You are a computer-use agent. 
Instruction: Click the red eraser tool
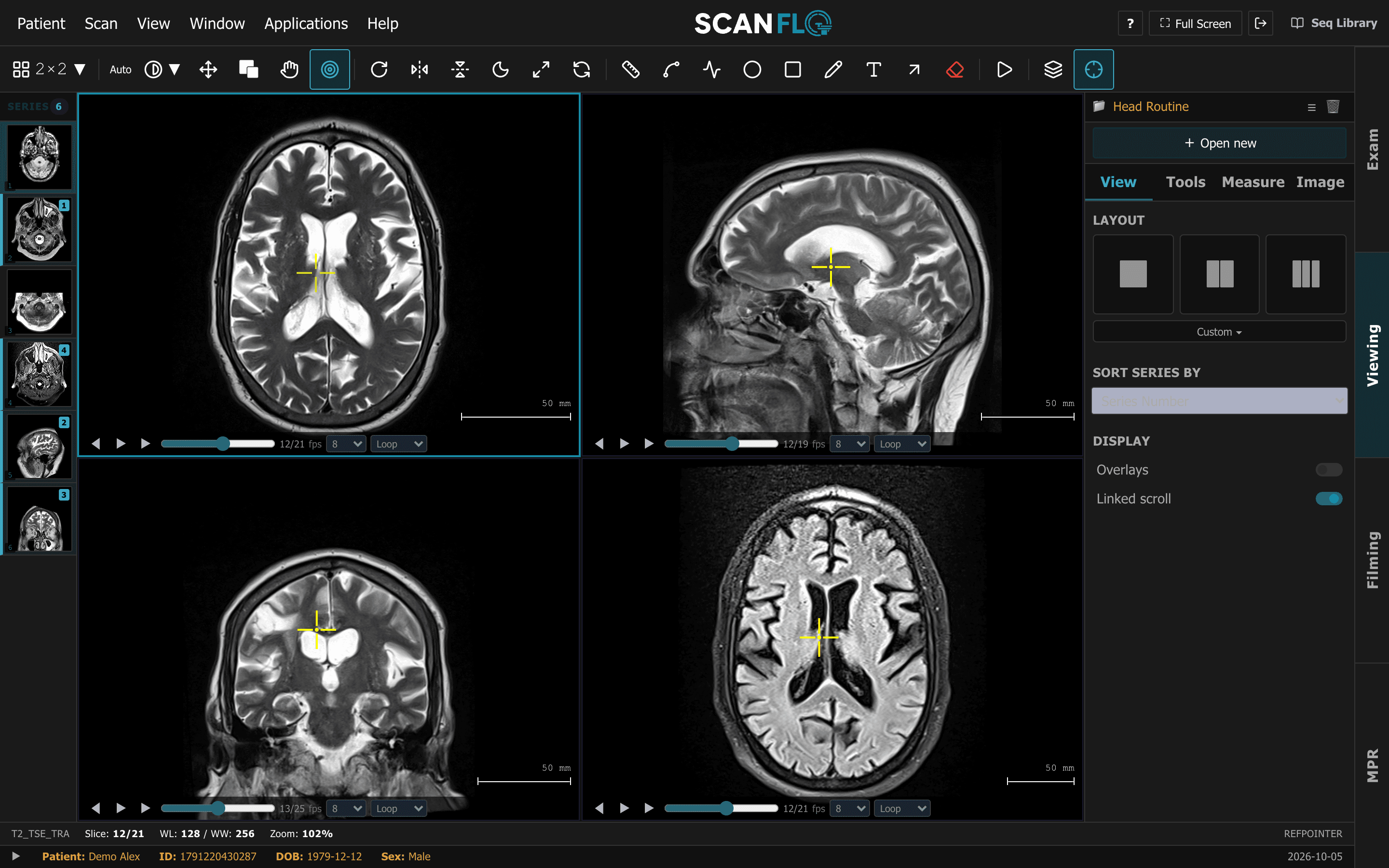click(954, 69)
